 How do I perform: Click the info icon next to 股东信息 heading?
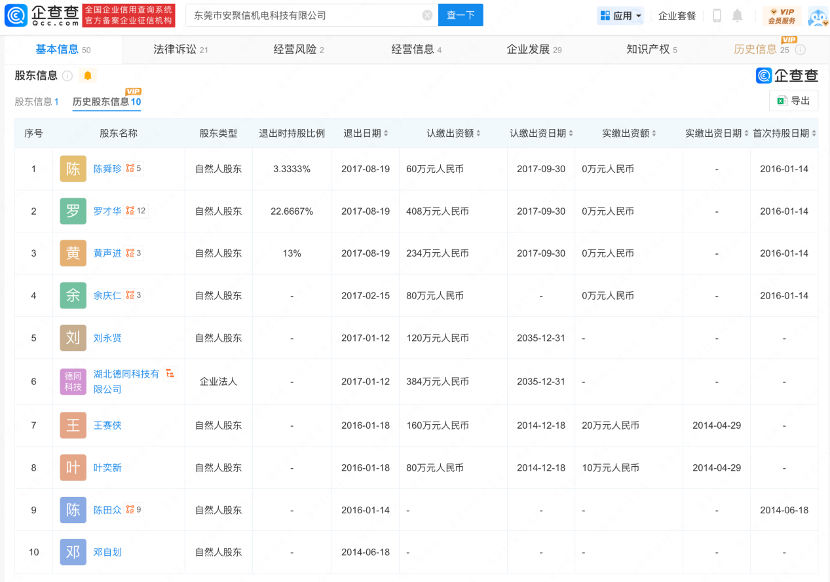click(x=67, y=76)
